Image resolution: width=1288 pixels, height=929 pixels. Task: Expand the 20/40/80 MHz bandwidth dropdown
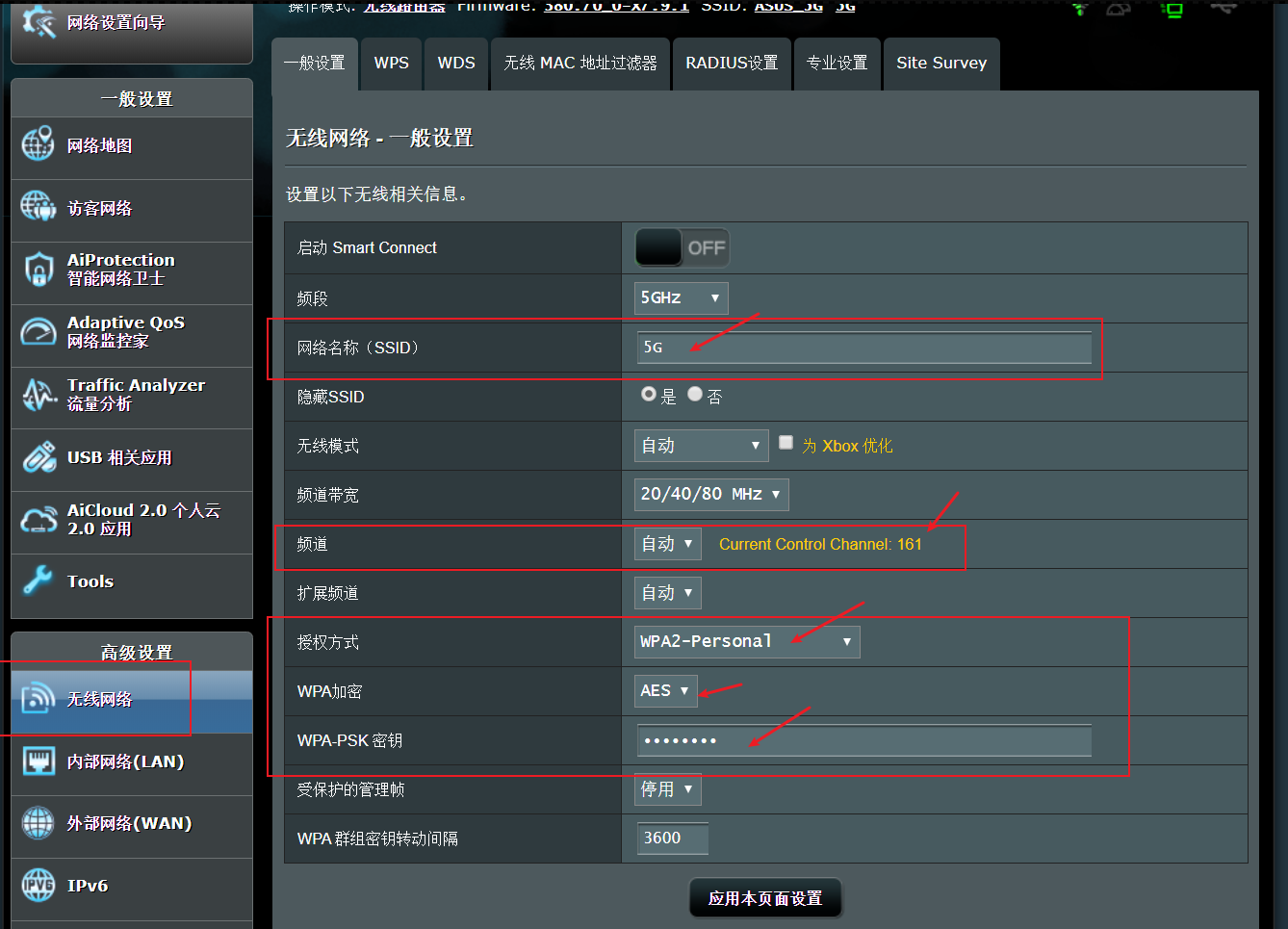click(710, 495)
